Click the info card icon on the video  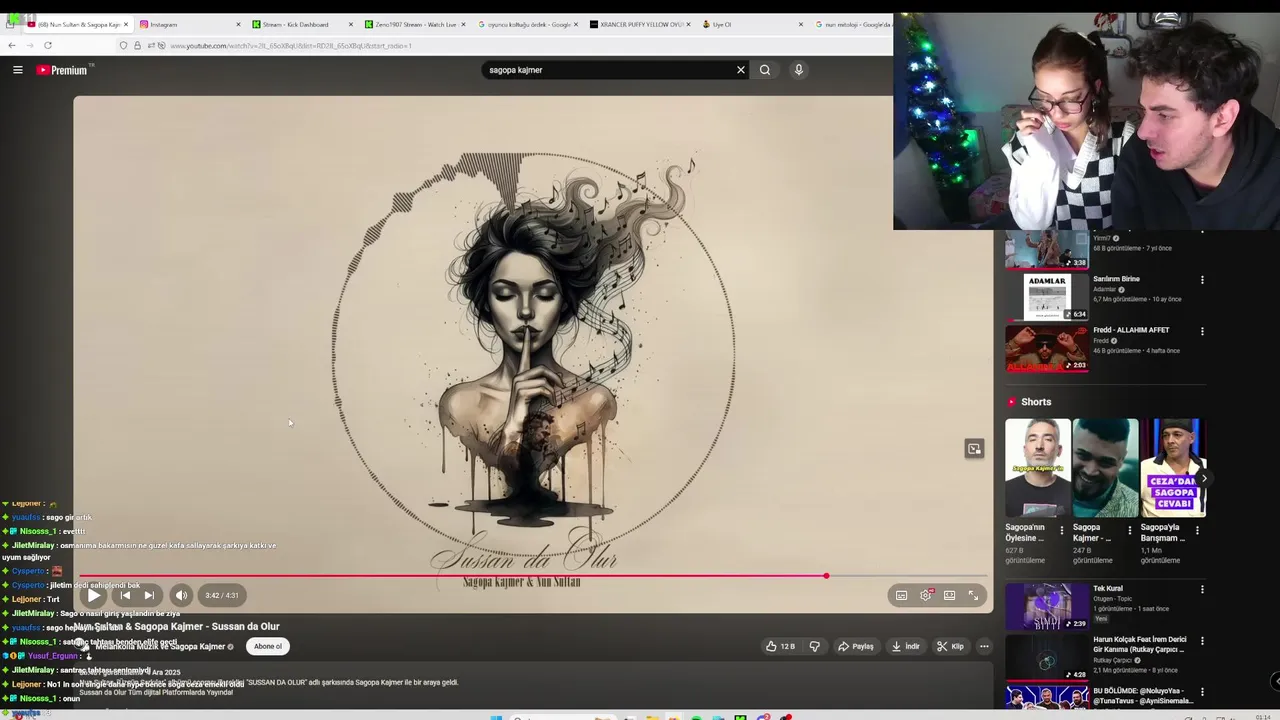coord(974,449)
